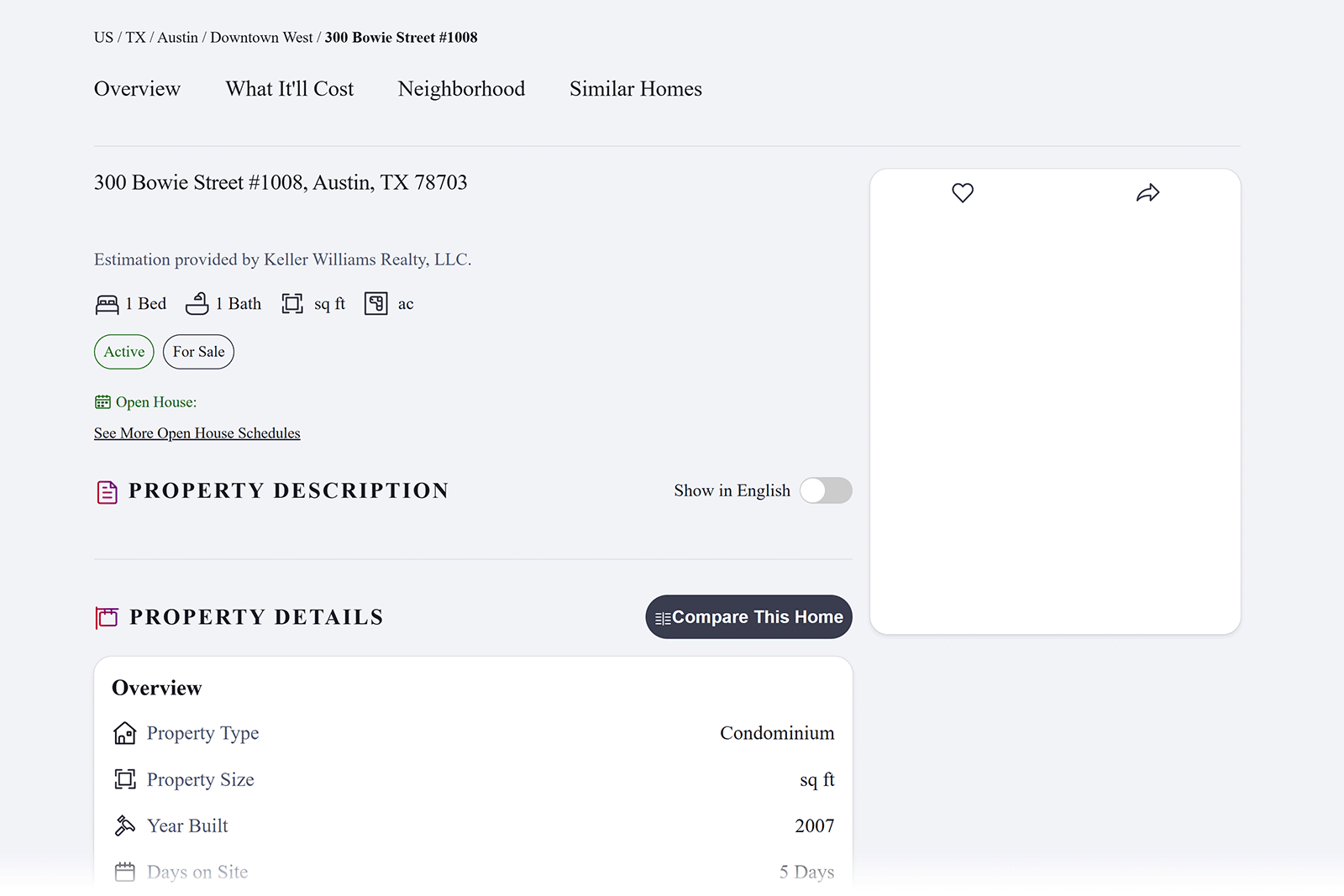Click the calendar icon beside Days on Site
This screenshot has width=1344, height=896.
124,872
